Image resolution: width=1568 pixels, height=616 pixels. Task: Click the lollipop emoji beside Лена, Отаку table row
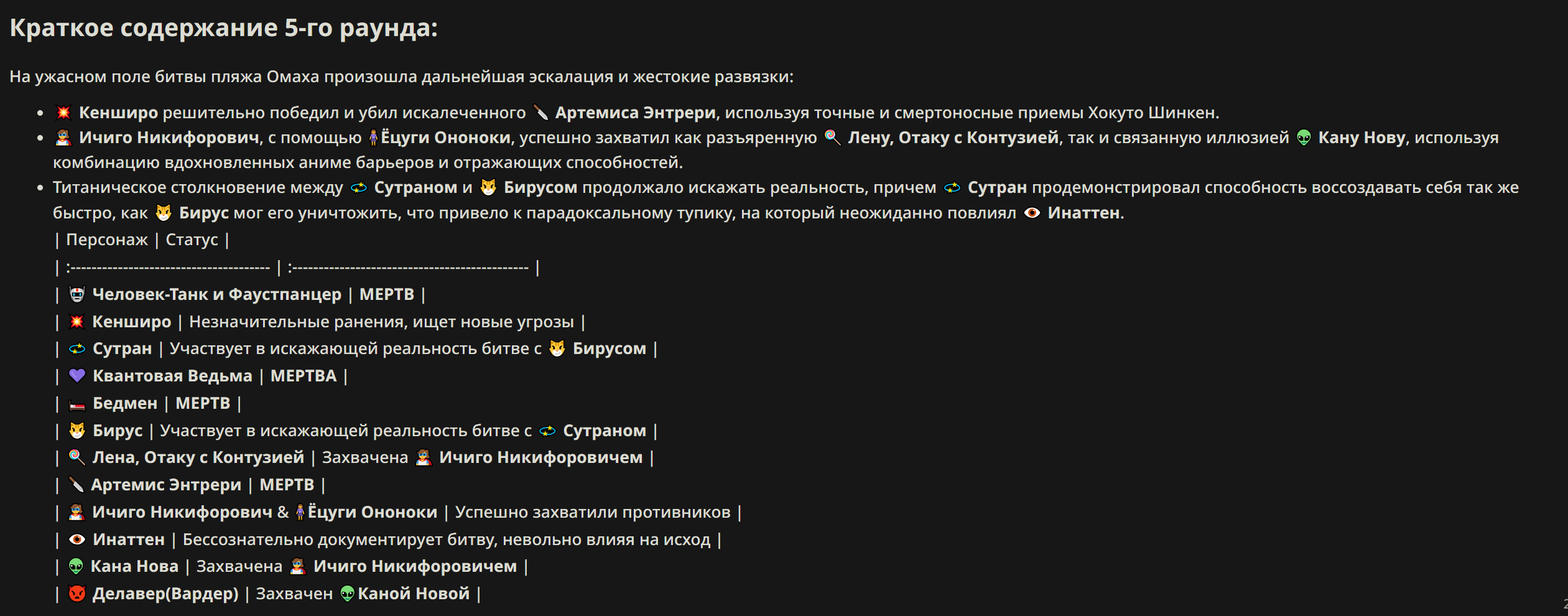[76, 457]
